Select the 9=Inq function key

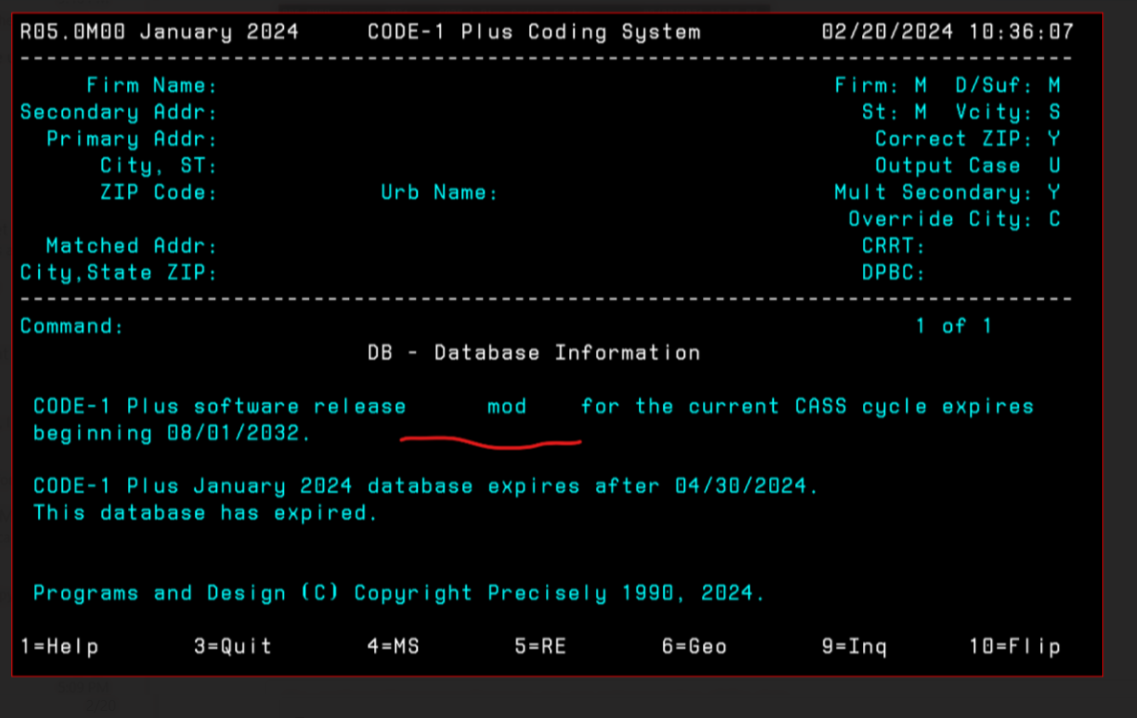(x=854, y=646)
